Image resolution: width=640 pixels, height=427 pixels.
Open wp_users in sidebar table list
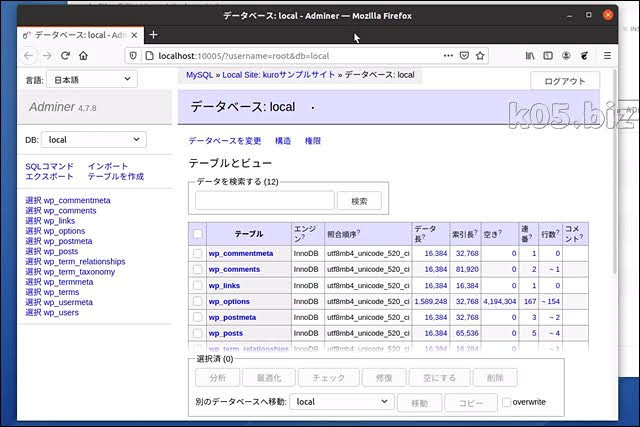tap(61, 313)
